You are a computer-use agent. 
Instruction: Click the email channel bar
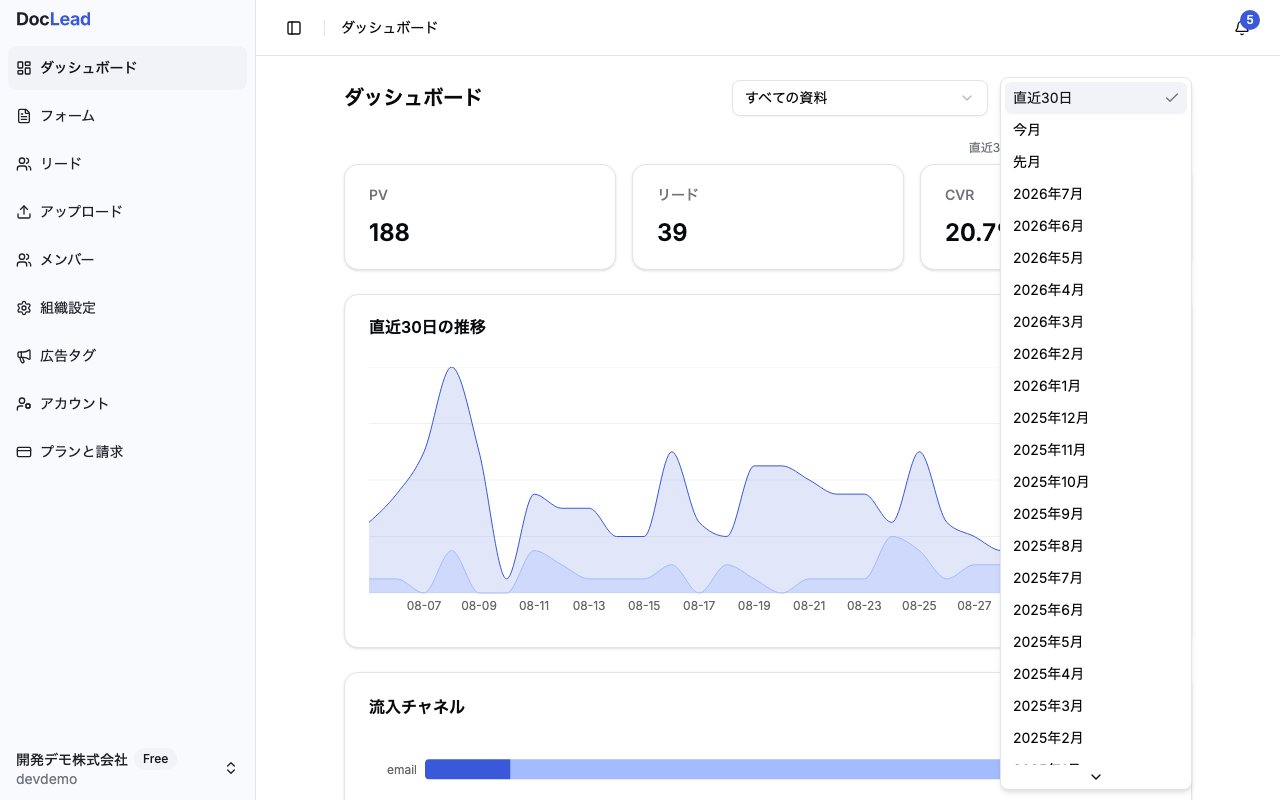point(712,769)
